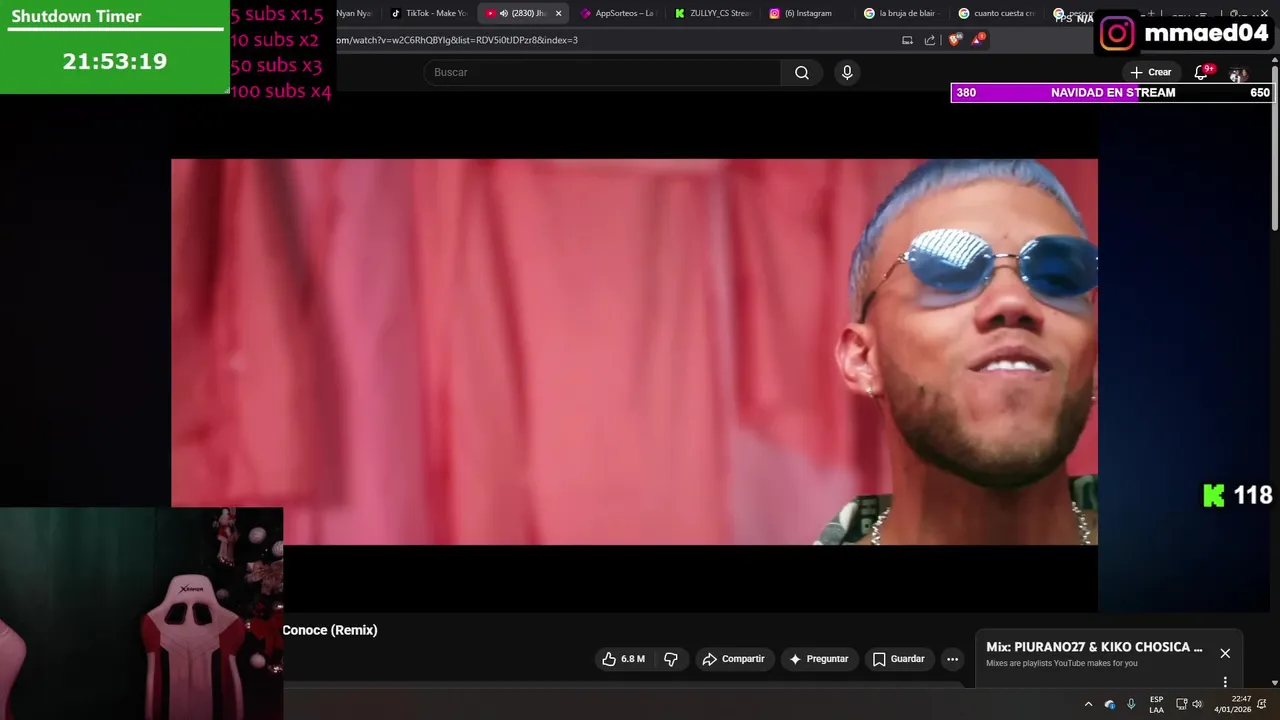Viewport: 1280px width, 720px height.
Task: Open Windows notification center bell
Action: click(x=1262, y=704)
